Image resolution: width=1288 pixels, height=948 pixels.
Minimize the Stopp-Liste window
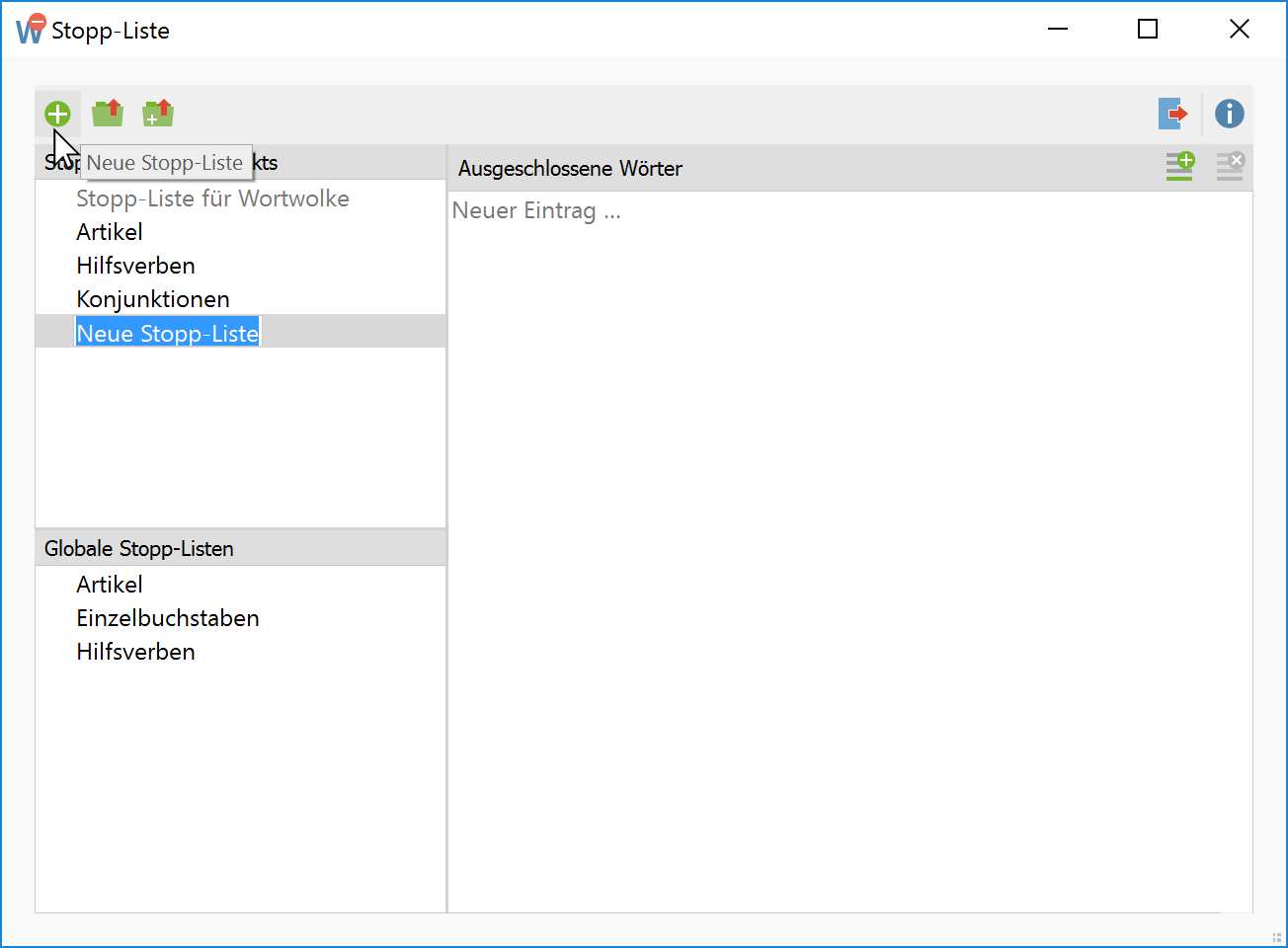point(1058,30)
